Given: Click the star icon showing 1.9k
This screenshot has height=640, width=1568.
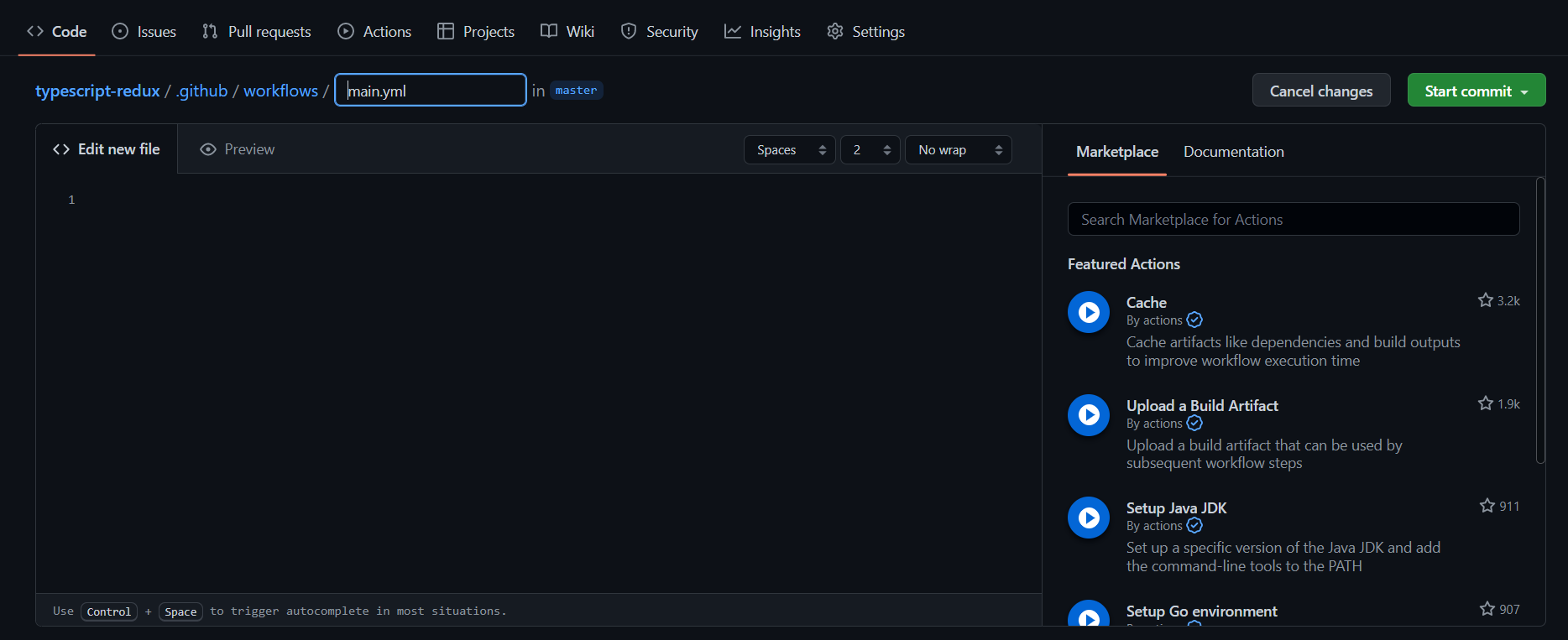Looking at the screenshot, I should (1486, 403).
